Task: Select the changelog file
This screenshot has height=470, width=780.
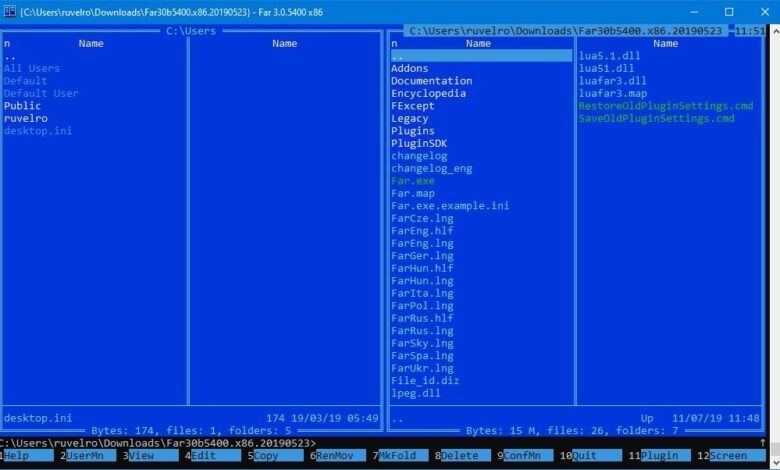Action: 419,156
